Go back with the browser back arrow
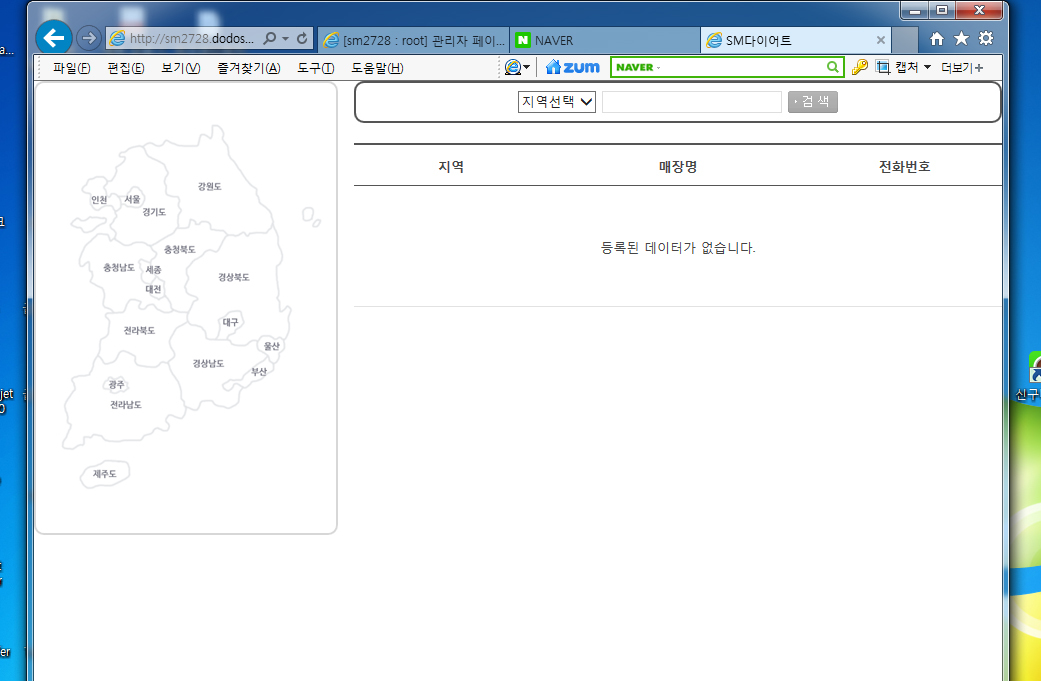 pyautogui.click(x=54, y=38)
